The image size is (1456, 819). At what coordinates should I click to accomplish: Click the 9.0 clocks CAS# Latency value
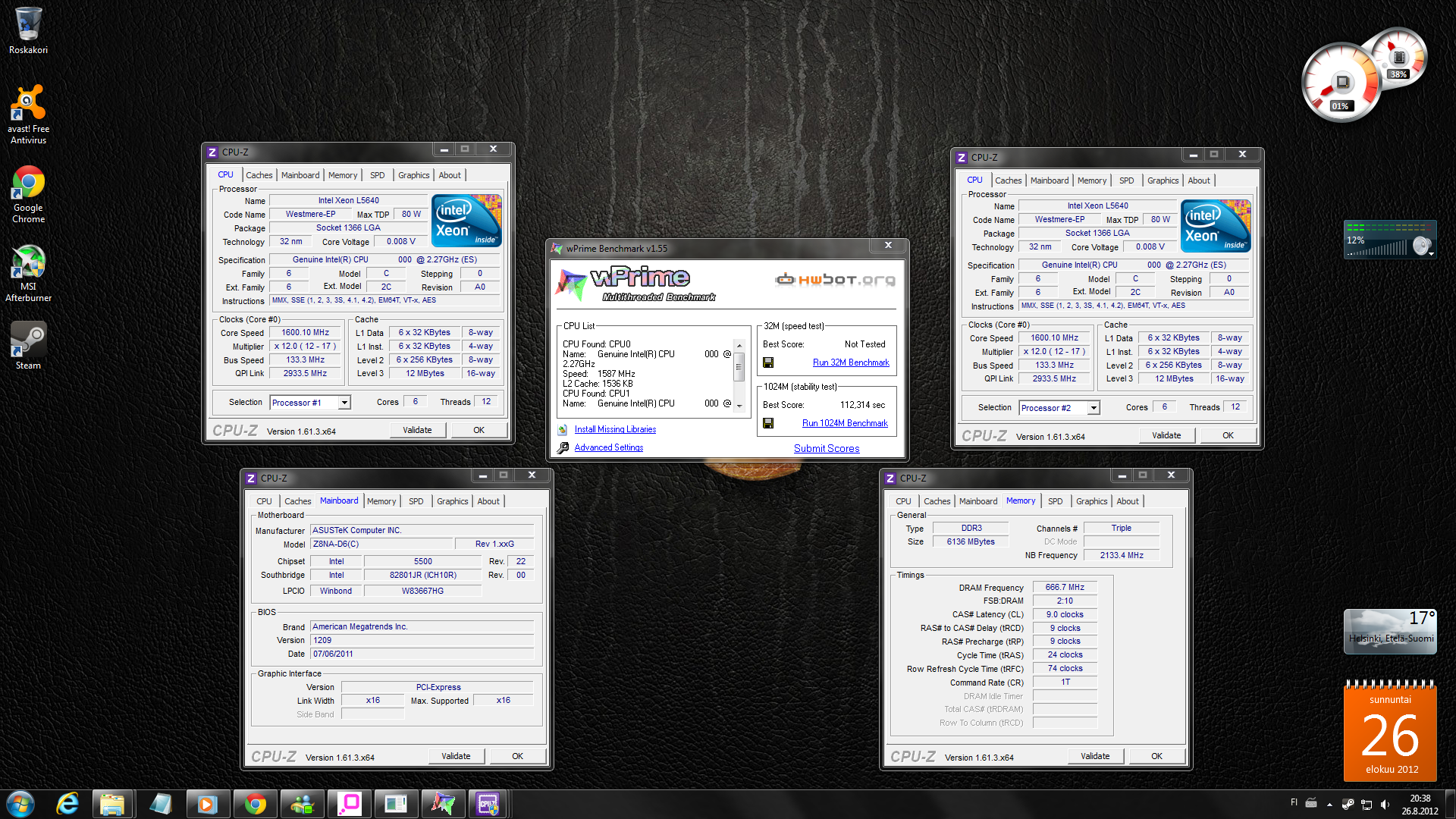[1065, 614]
